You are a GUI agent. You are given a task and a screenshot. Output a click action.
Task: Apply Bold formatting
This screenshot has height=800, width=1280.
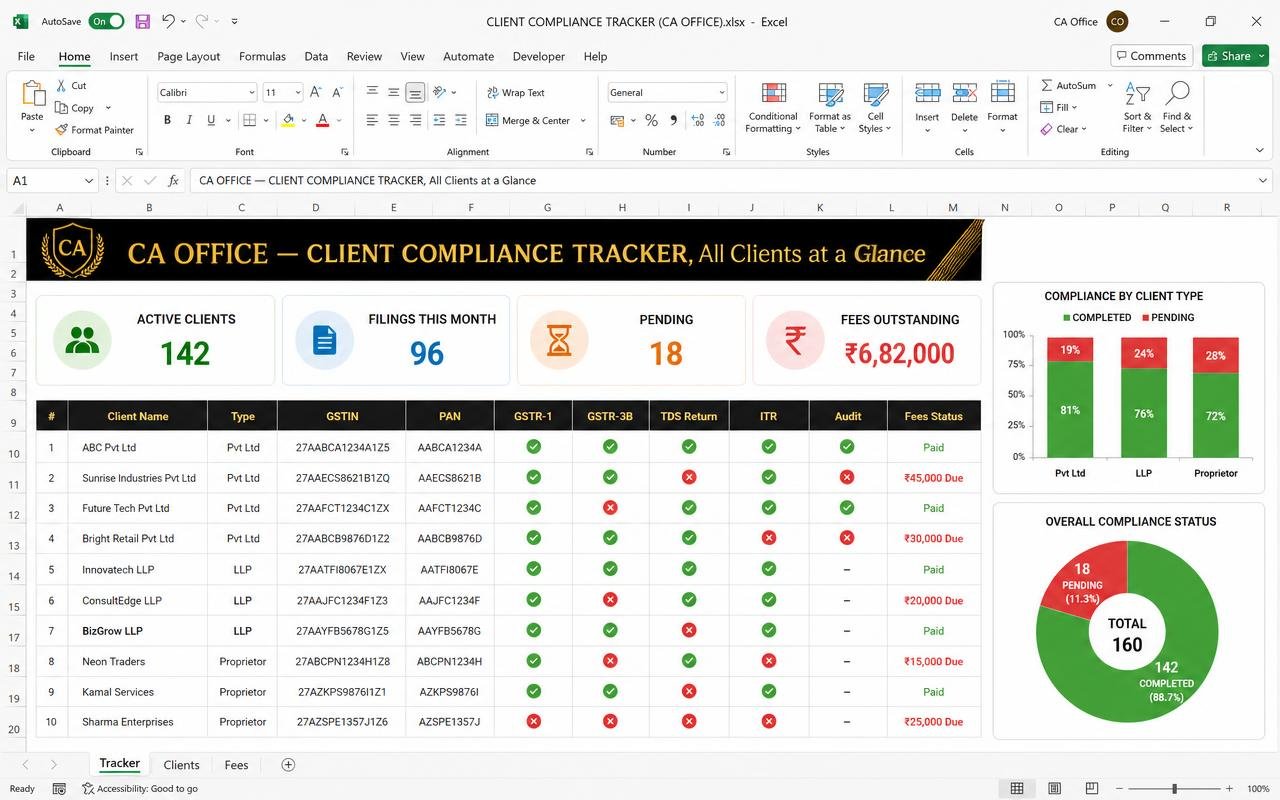click(167, 120)
